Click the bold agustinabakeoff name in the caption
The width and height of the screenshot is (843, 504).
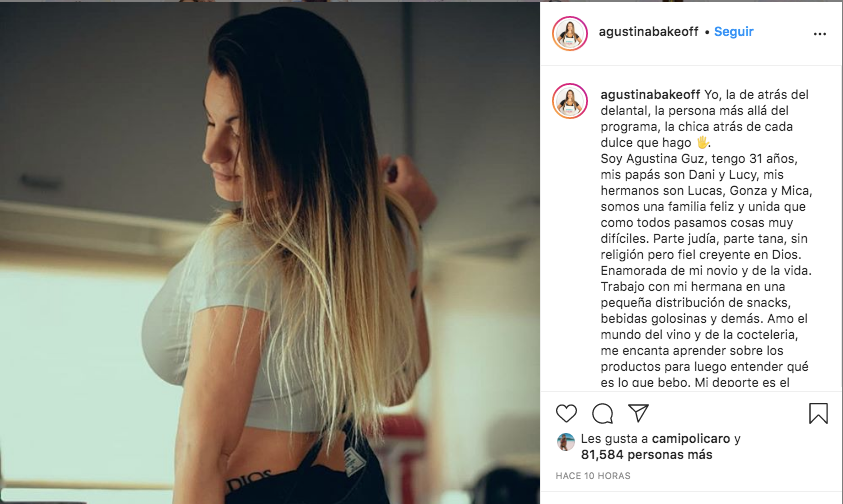tap(650, 95)
